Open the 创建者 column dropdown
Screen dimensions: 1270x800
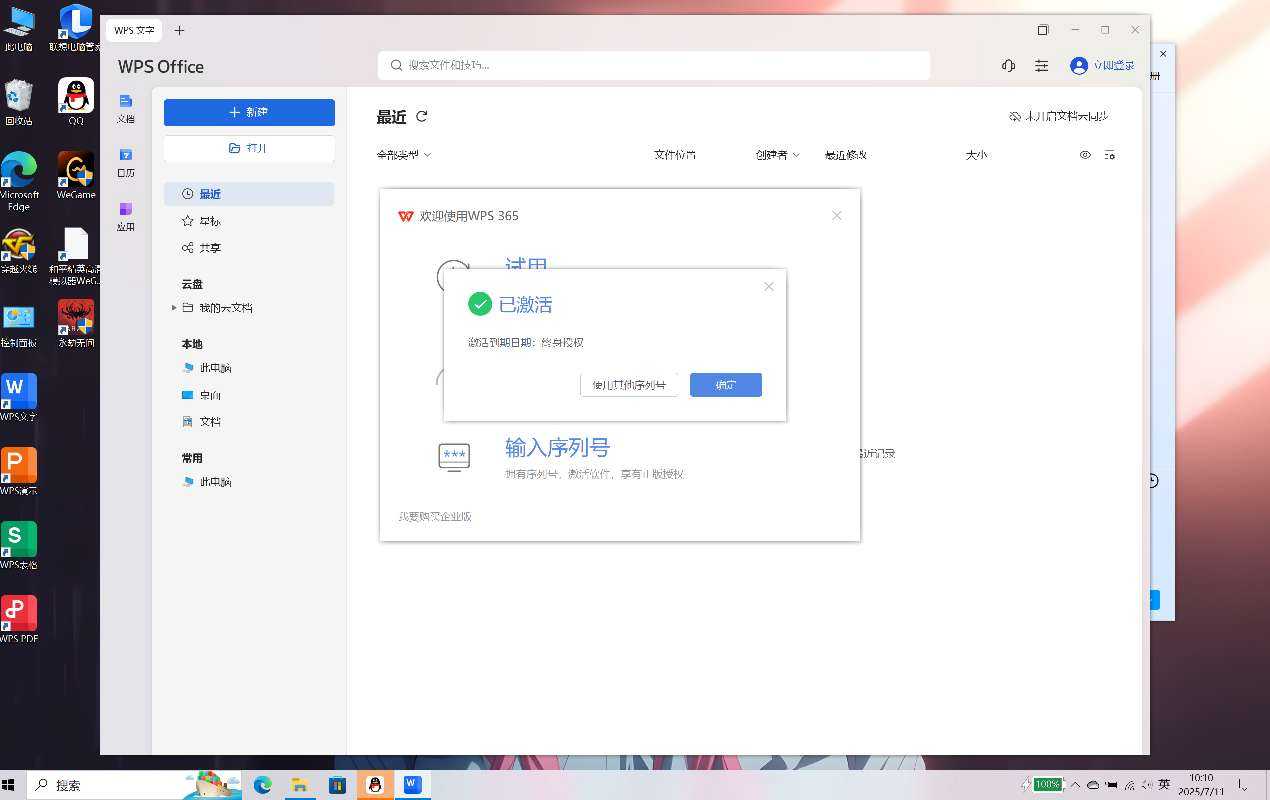pos(777,155)
